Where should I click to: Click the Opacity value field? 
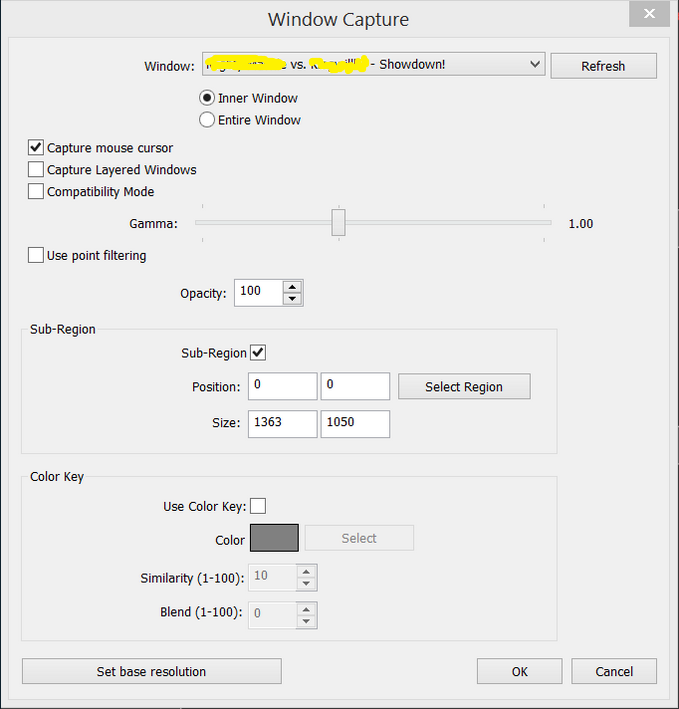point(259,293)
